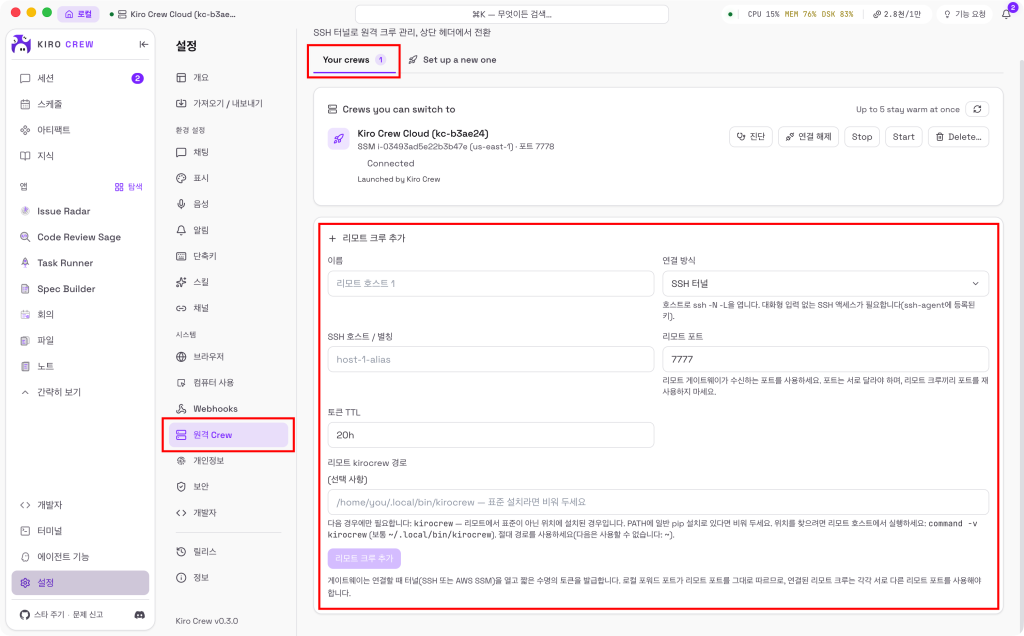Open the 표시 settings page
This screenshot has height=636, width=1024.
(228, 178)
